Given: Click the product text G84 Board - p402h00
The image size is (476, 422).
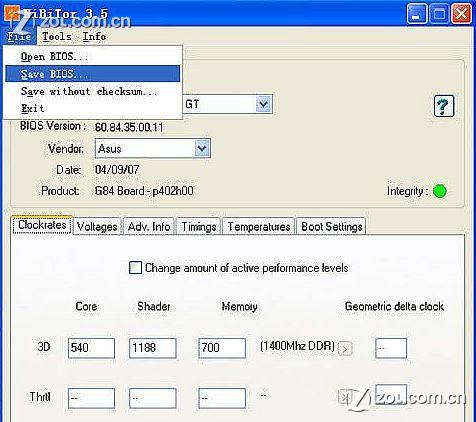Looking at the screenshot, I should pyautogui.click(x=144, y=191).
